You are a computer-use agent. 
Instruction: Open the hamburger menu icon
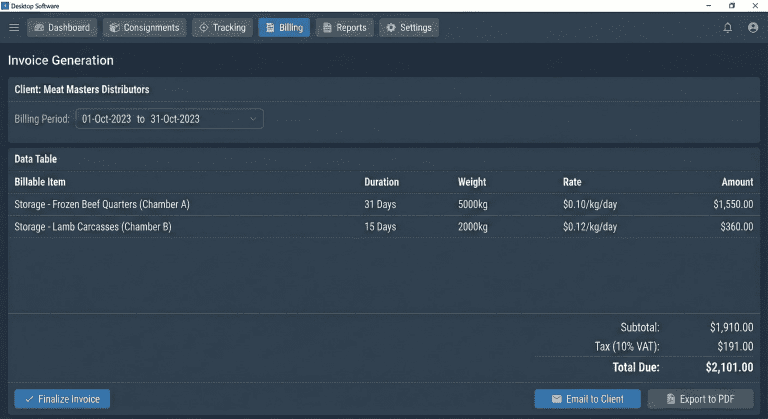pyautogui.click(x=14, y=28)
